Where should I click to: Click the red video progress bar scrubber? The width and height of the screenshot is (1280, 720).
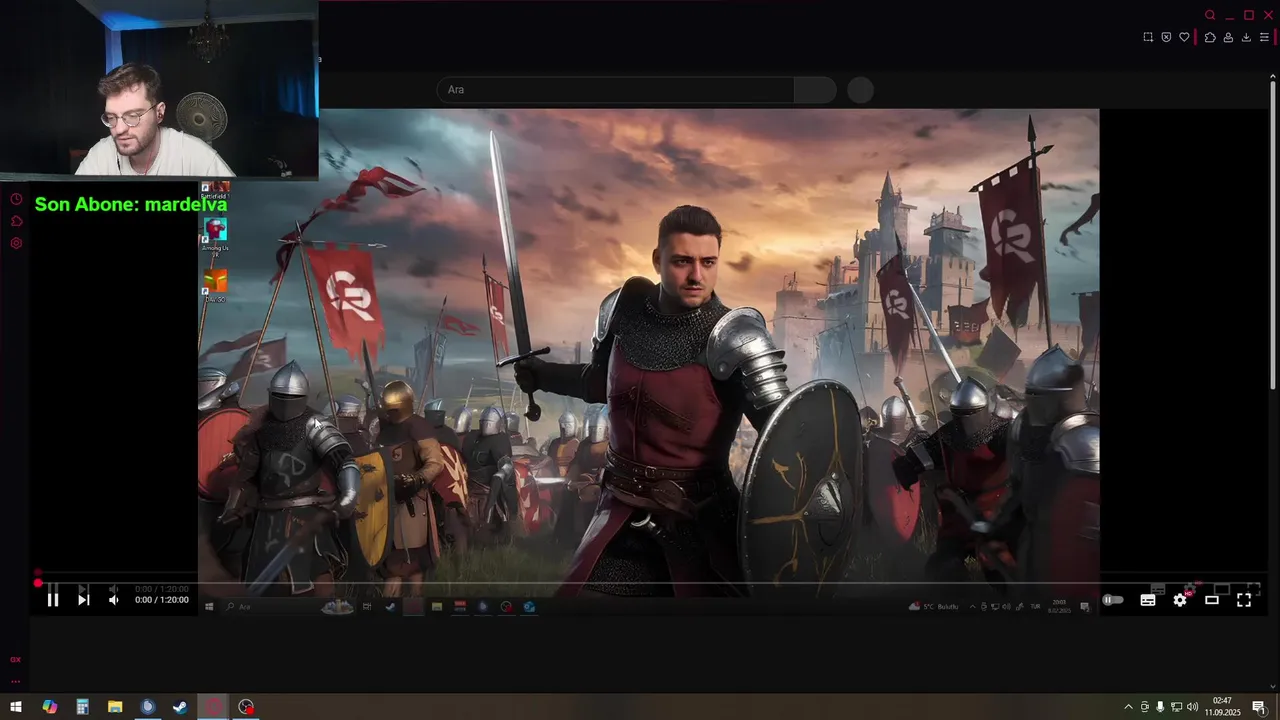pos(37,583)
